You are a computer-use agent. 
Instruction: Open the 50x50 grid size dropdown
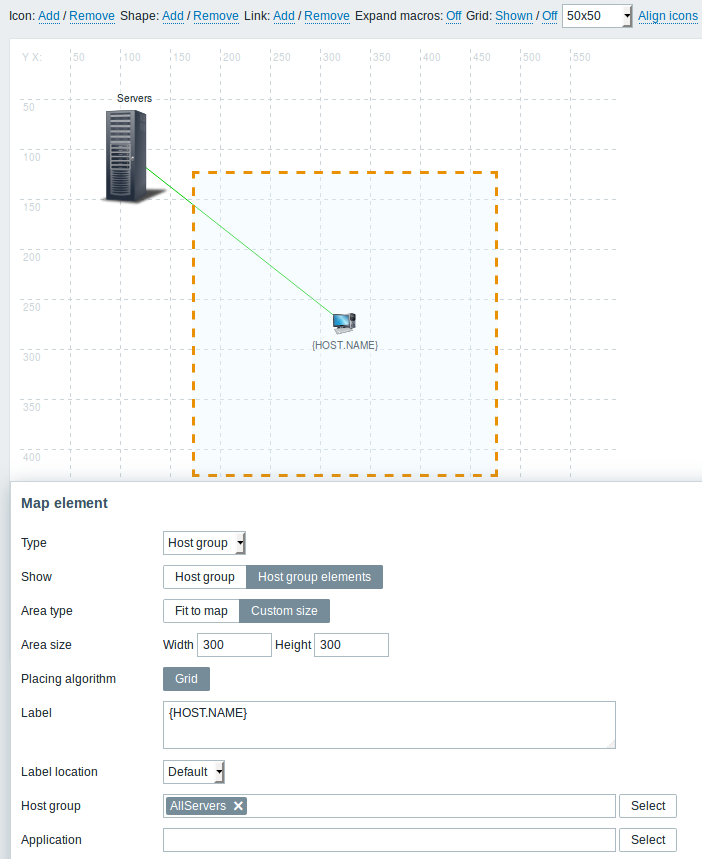click(597, 16)
